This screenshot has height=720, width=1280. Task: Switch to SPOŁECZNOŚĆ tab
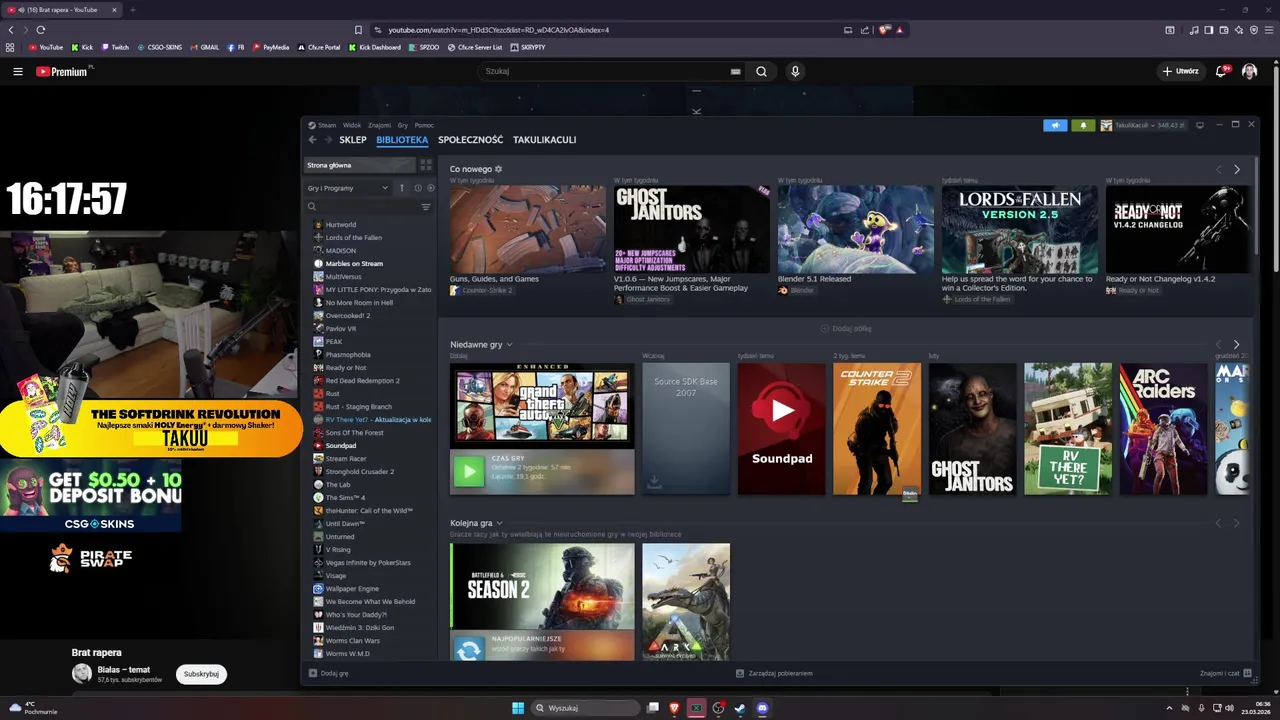470,140
